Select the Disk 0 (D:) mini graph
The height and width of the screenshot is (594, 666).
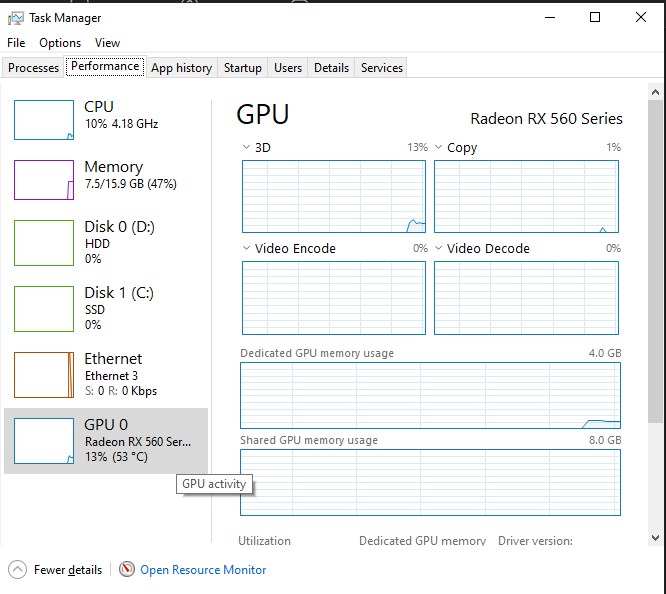pyautogui.click(x=44, y=243)
